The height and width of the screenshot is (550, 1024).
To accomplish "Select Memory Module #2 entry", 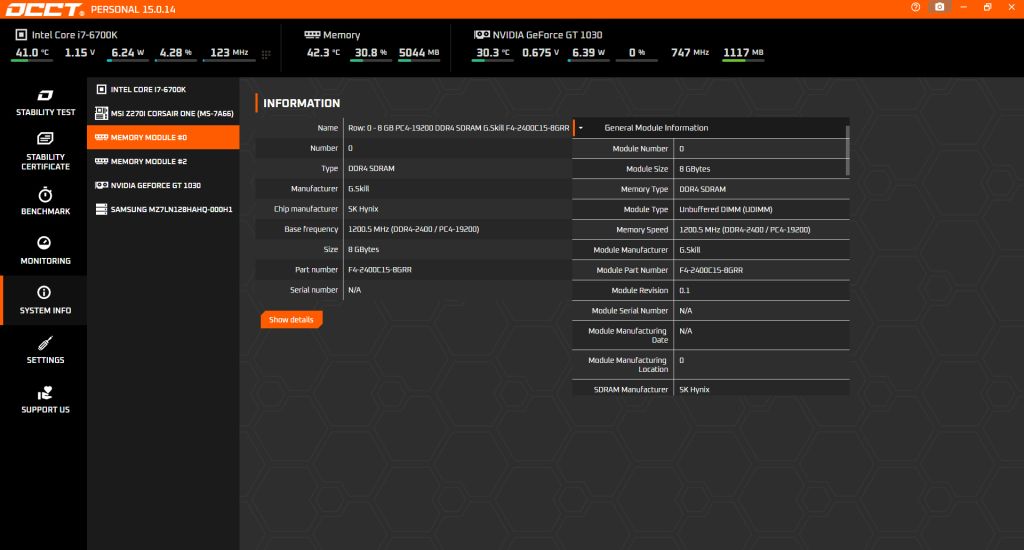I will point(163,161).
